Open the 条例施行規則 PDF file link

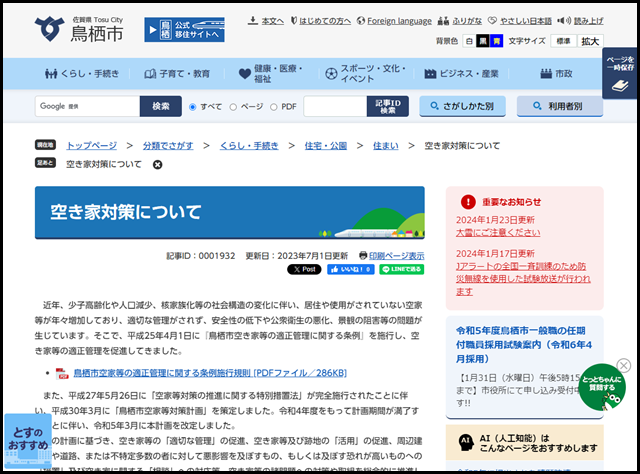209,373
